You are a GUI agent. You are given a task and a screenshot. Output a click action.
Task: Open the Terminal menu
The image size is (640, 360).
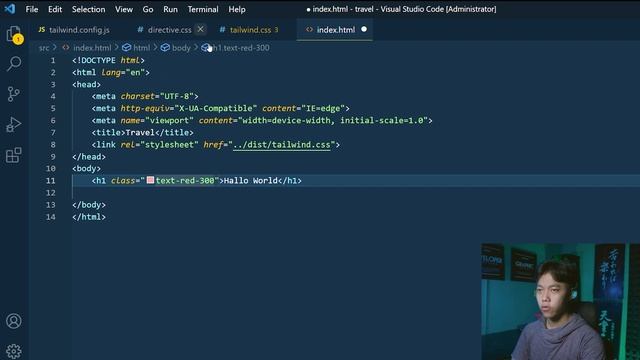point(203,9)
